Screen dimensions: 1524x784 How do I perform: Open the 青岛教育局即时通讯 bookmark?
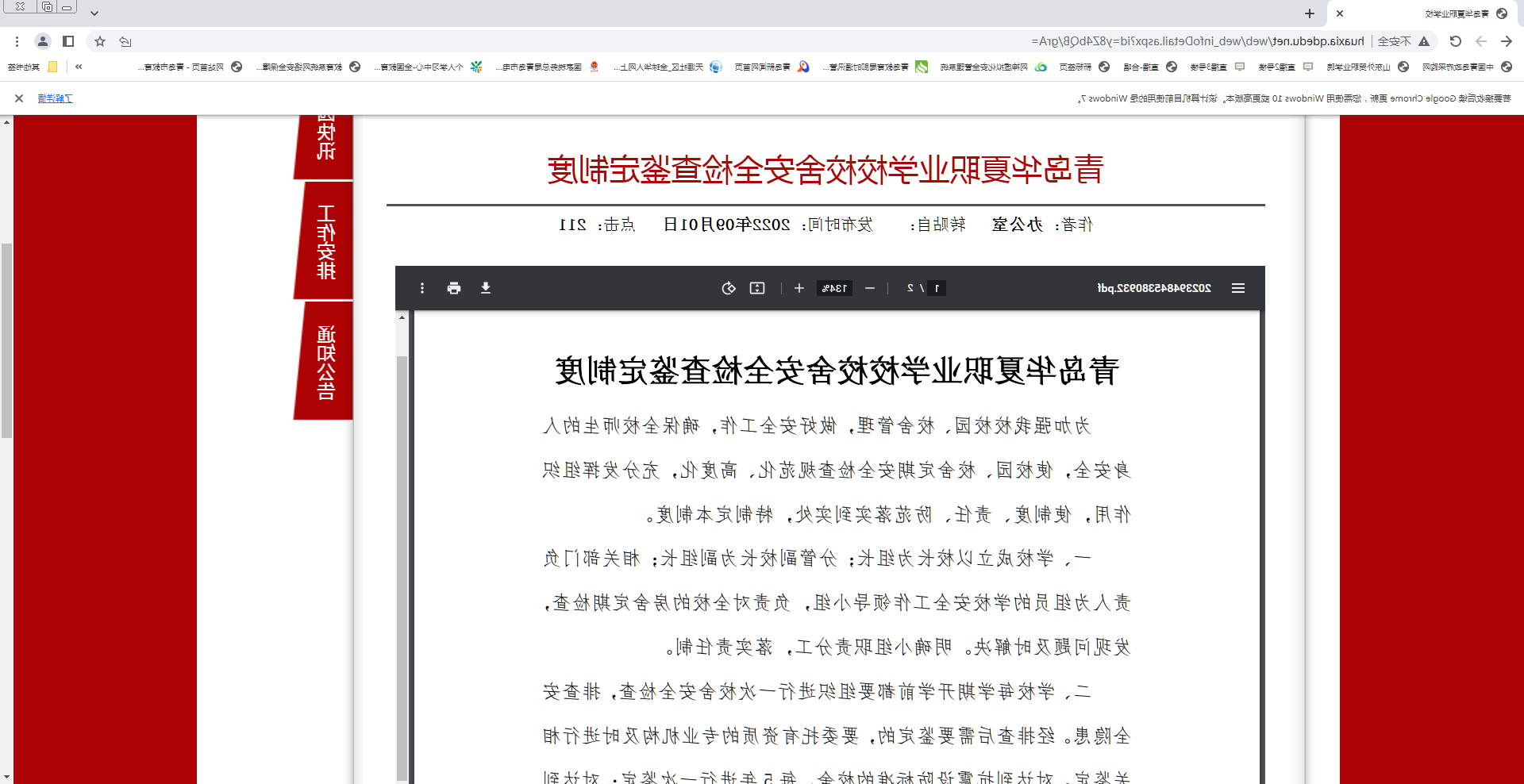(876, 67)
